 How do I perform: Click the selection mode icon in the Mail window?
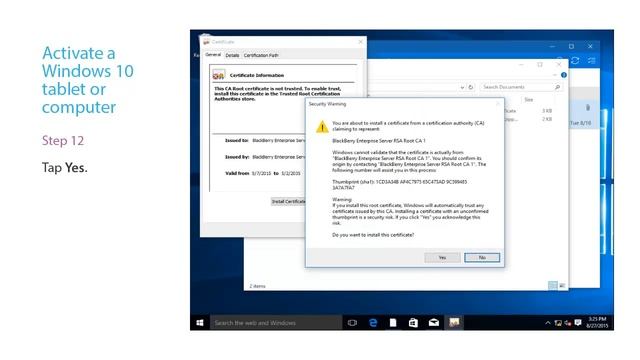click(591, 61)
